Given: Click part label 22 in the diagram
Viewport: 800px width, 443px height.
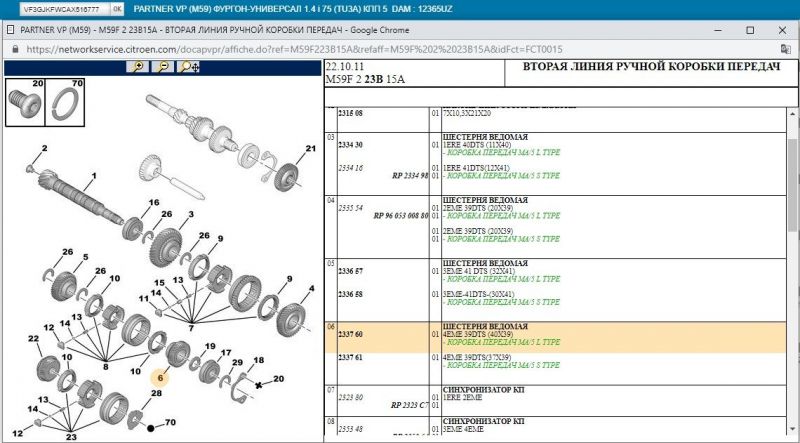Looking at the screenshot, I should click(x=33, y=339).
